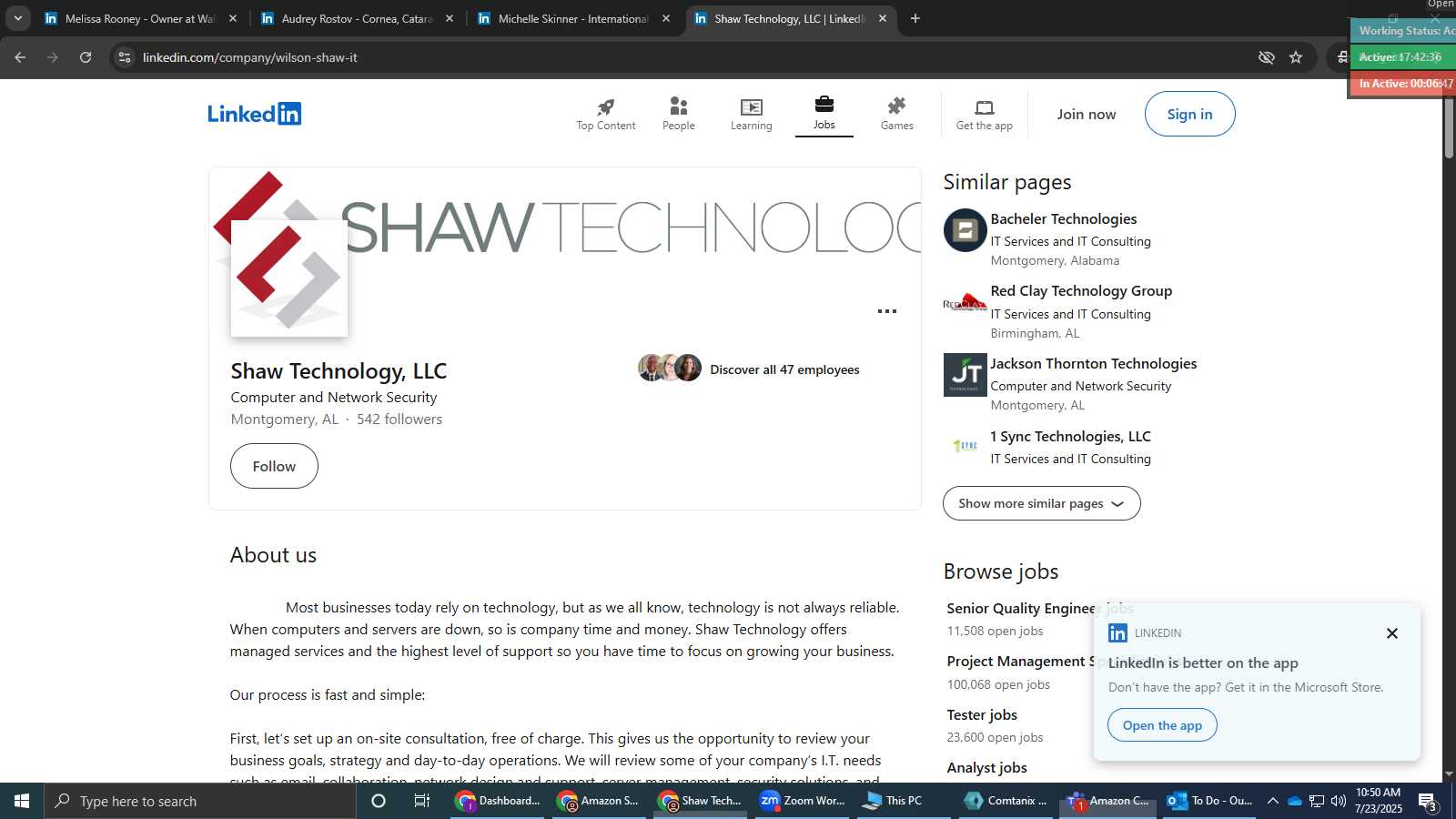1456x819 pixels.
Task: Switch to Zoom Workplace taskbar item
Action: point(803,801)
